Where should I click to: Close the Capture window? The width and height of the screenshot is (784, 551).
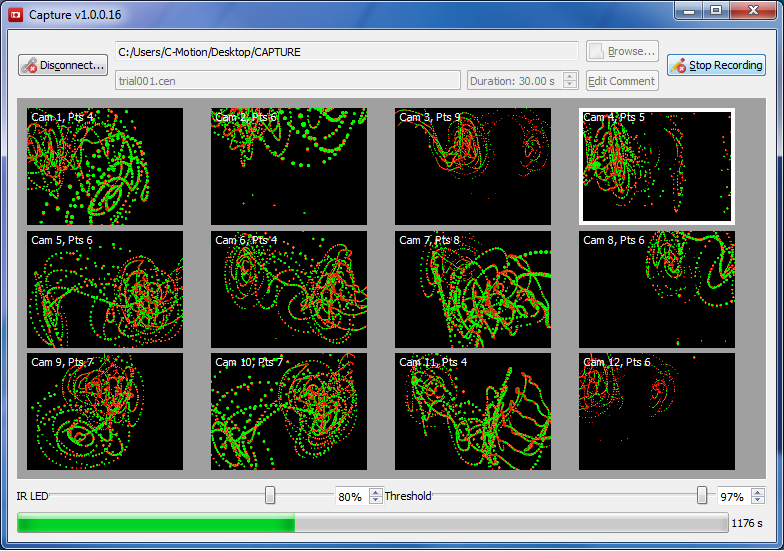753,11
